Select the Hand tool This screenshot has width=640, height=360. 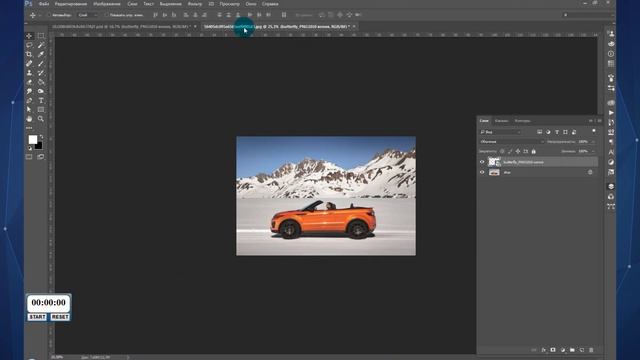coord(29,119)
